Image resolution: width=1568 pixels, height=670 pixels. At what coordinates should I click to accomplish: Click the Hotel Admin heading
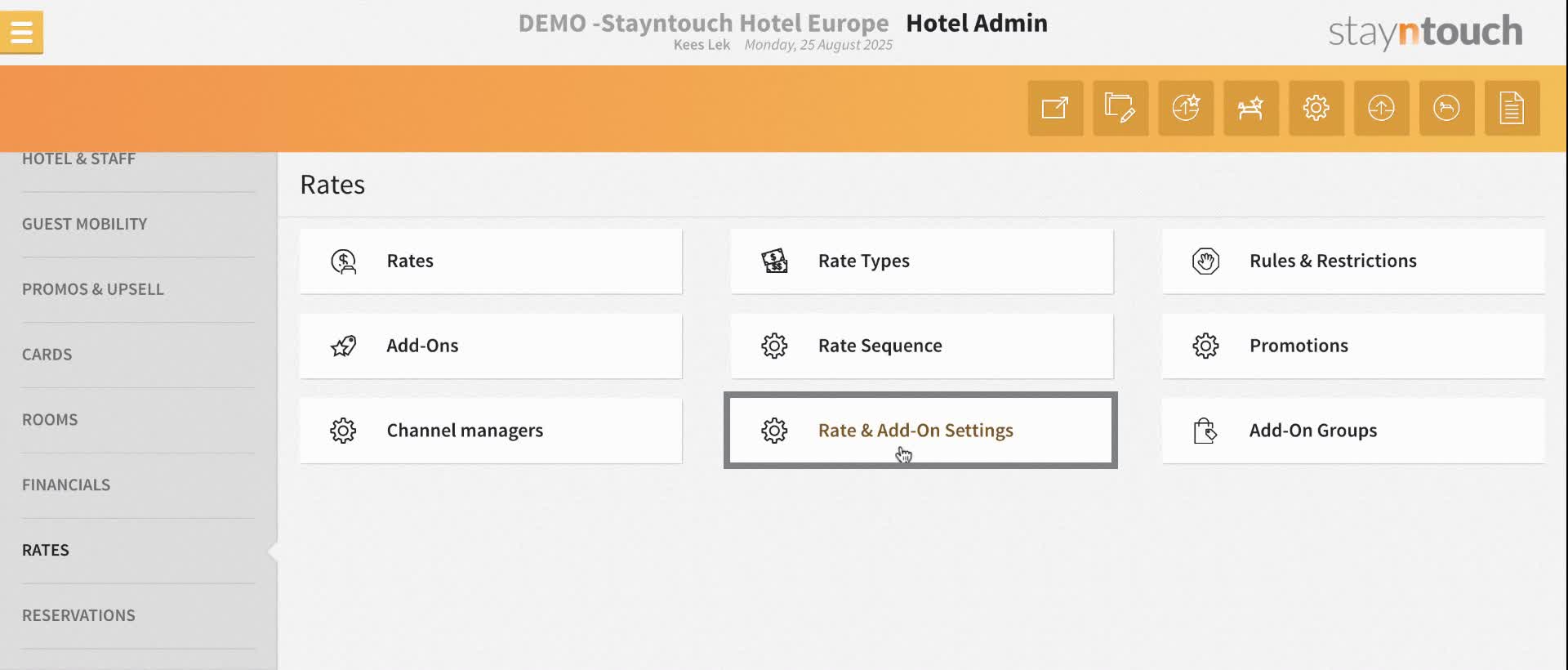coord(977,23)
